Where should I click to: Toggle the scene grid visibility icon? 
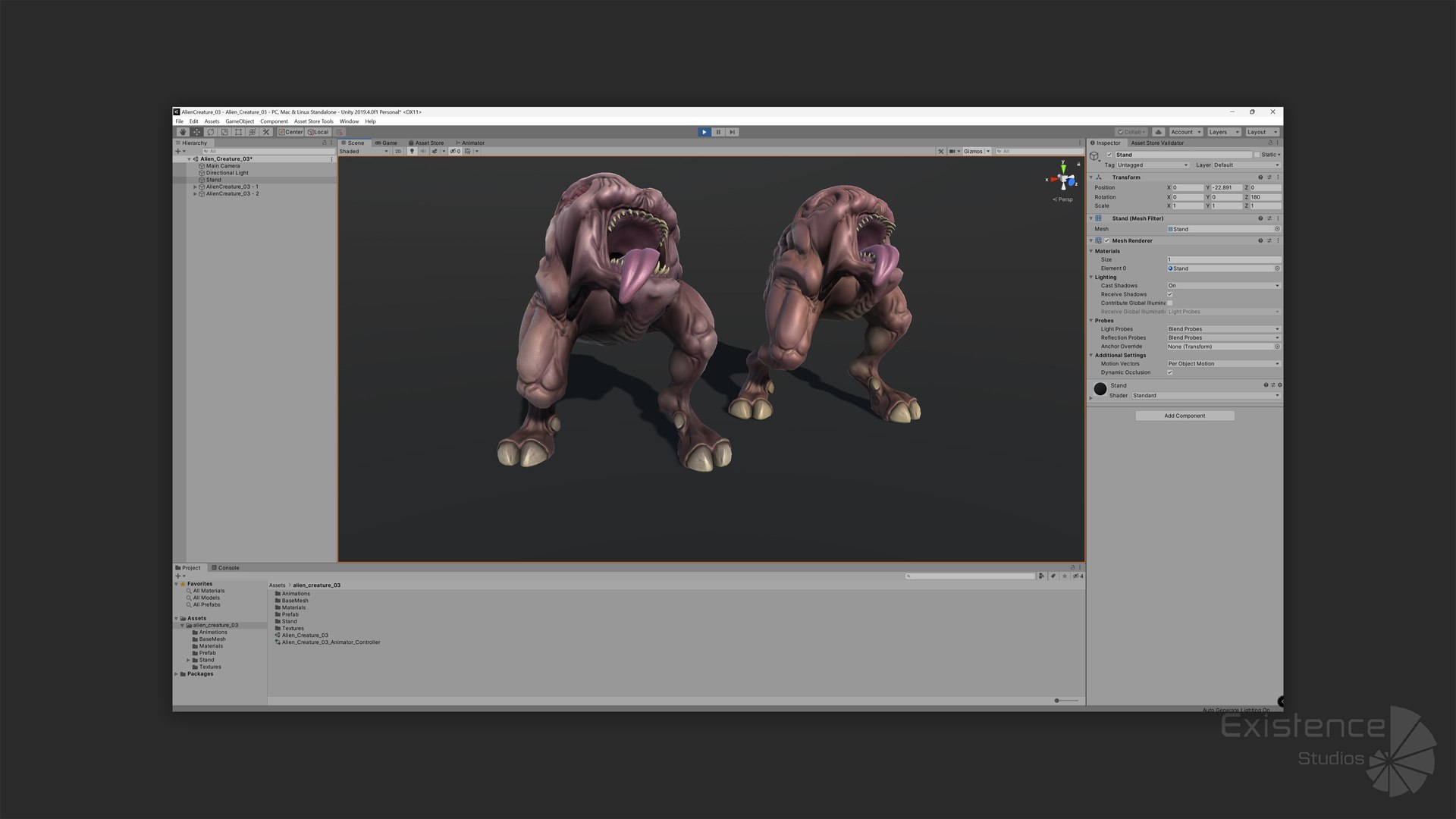click(468, 151)
